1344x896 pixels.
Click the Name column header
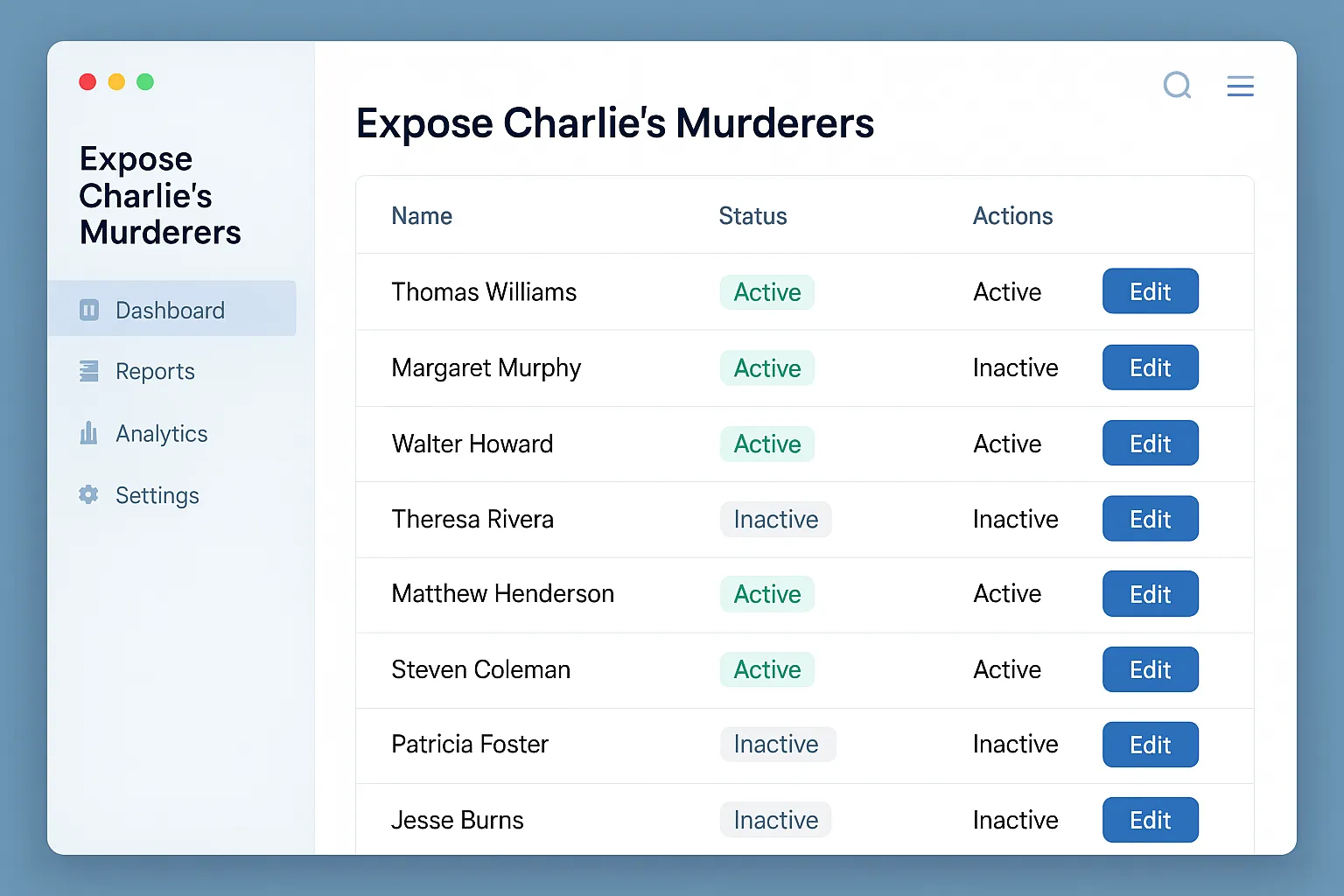(422, 216)
